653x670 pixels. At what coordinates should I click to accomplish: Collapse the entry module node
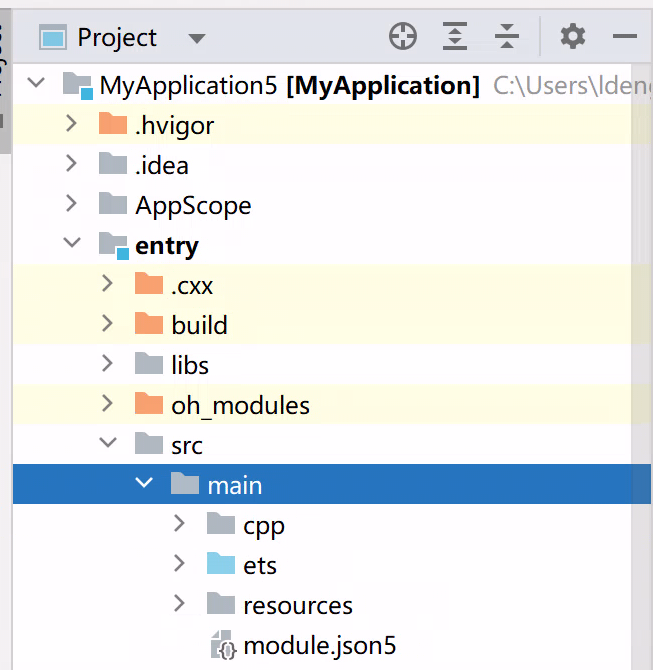click(71, 244)
